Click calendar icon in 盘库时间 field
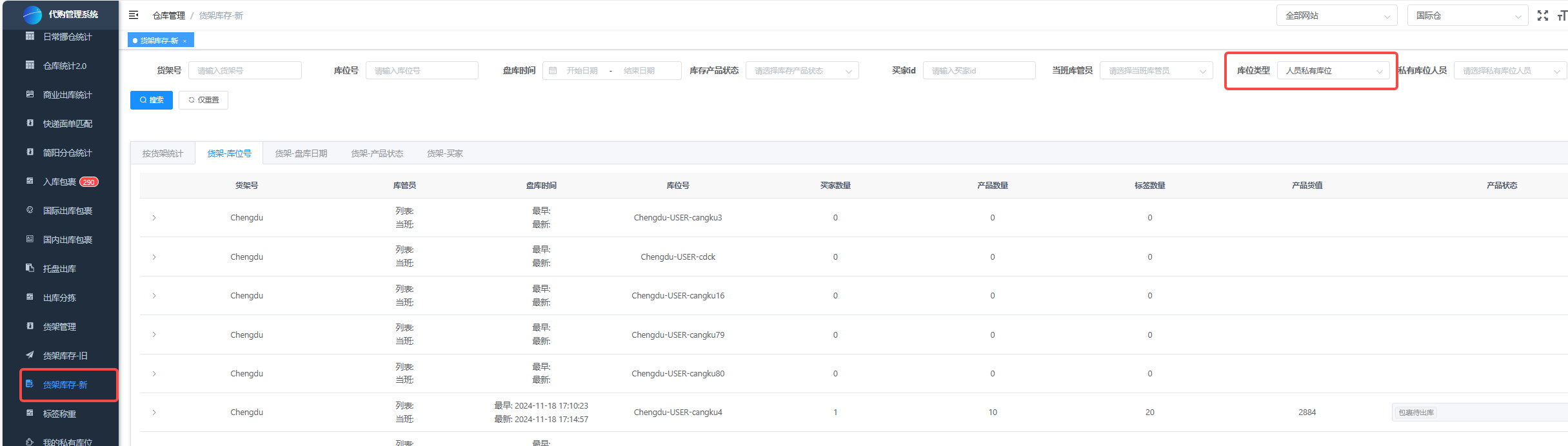 coord(553,70)
